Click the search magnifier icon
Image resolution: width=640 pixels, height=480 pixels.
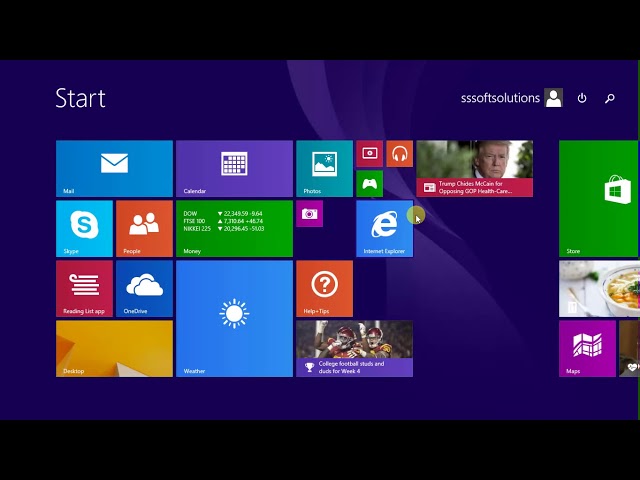coord(610,98)
